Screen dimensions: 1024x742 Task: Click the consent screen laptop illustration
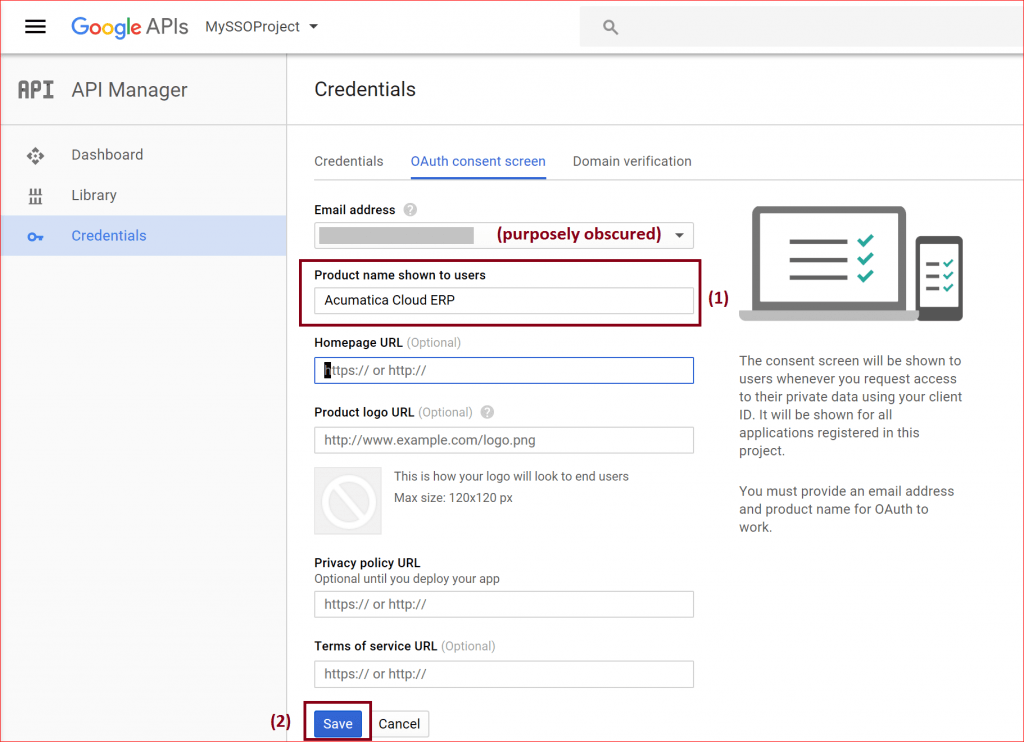click(850, 263)
